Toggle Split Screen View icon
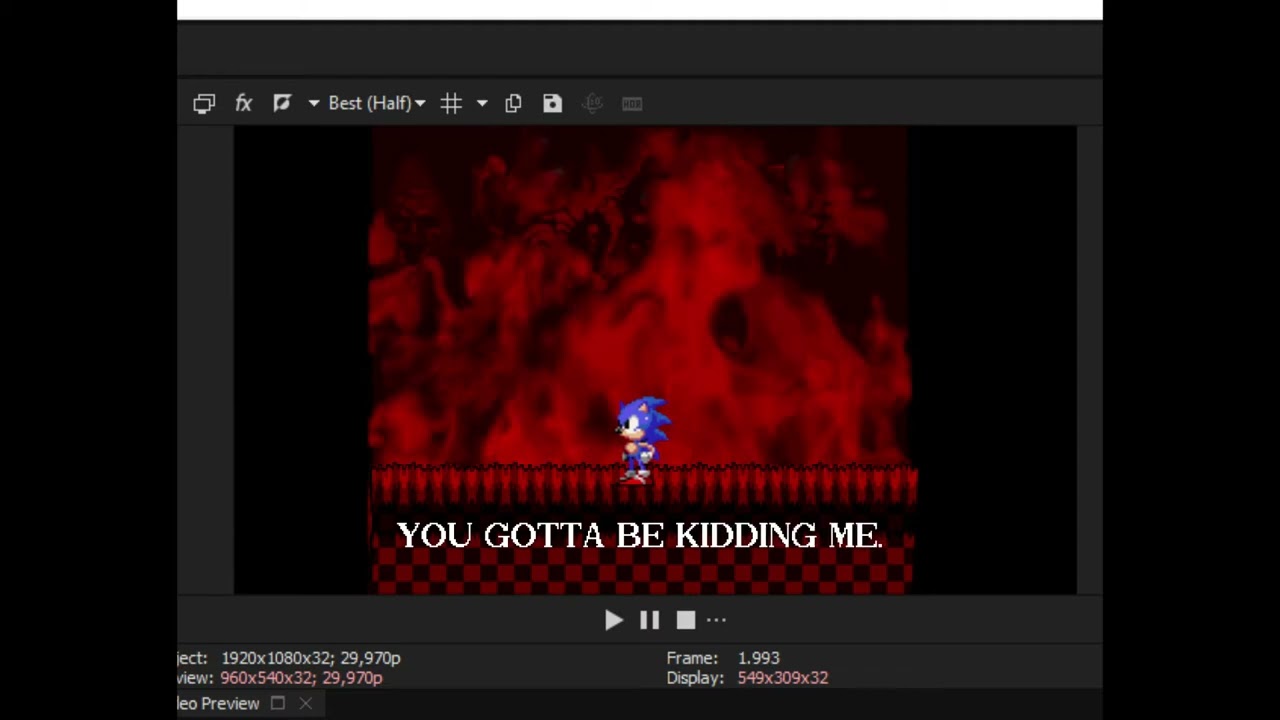The width and height of the screenshot is (1280, 720). (282, 103)
